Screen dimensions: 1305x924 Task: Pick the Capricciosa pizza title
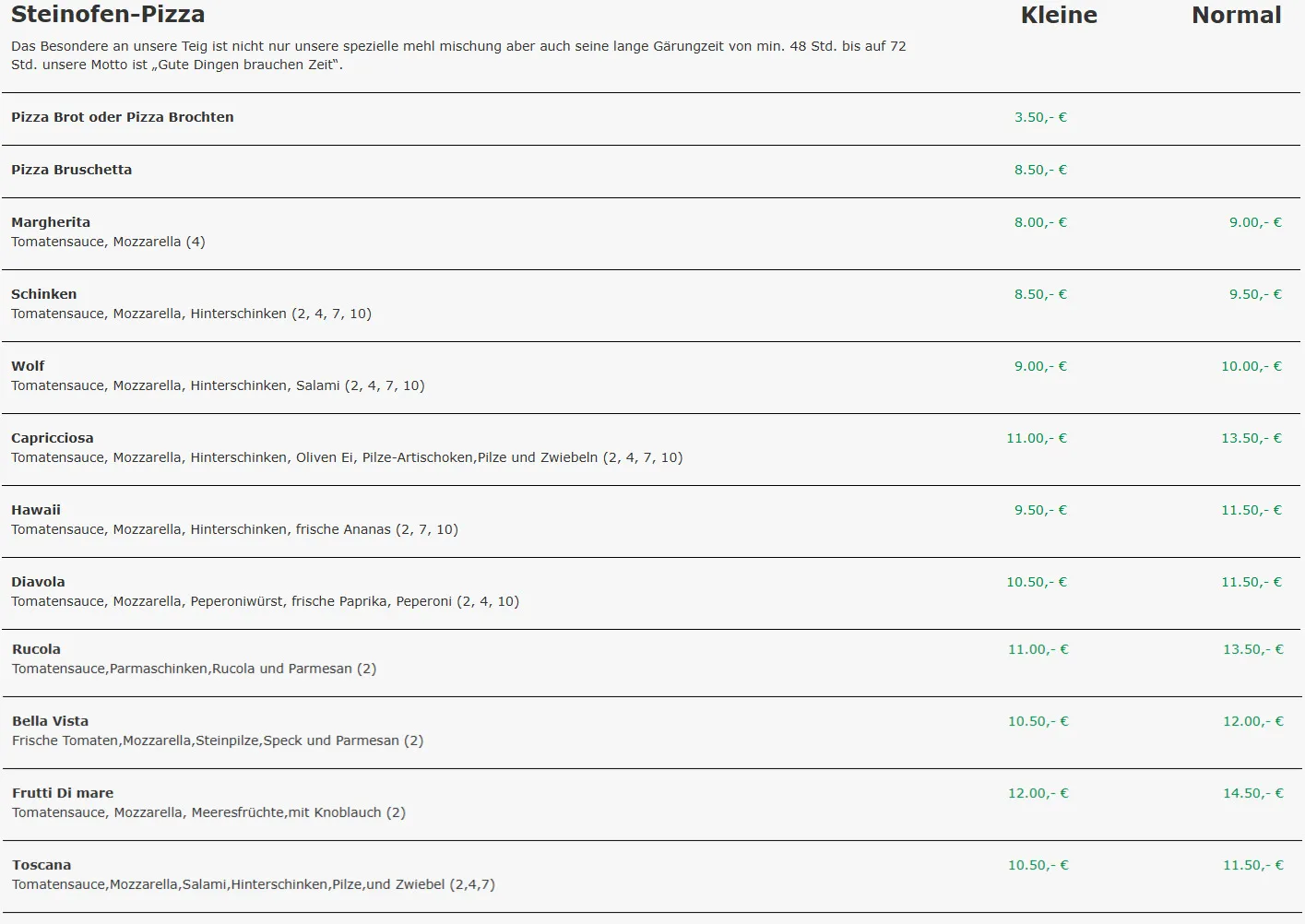tap(53, 438)
